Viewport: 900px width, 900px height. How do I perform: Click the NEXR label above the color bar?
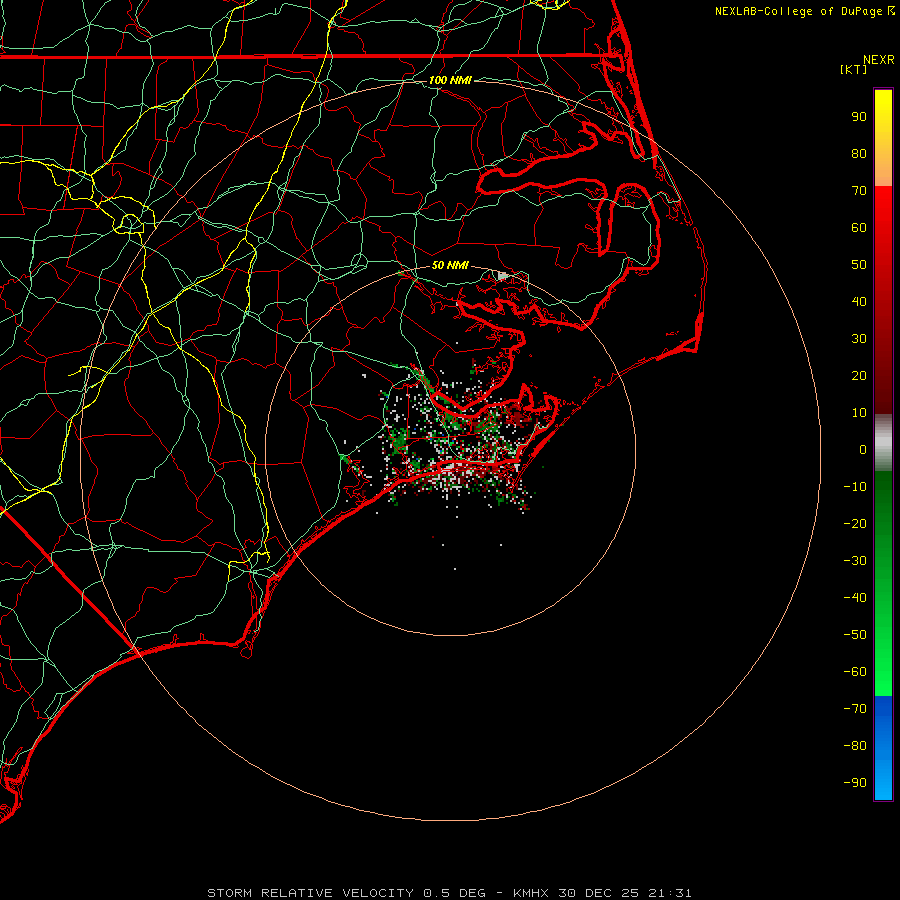878,60
